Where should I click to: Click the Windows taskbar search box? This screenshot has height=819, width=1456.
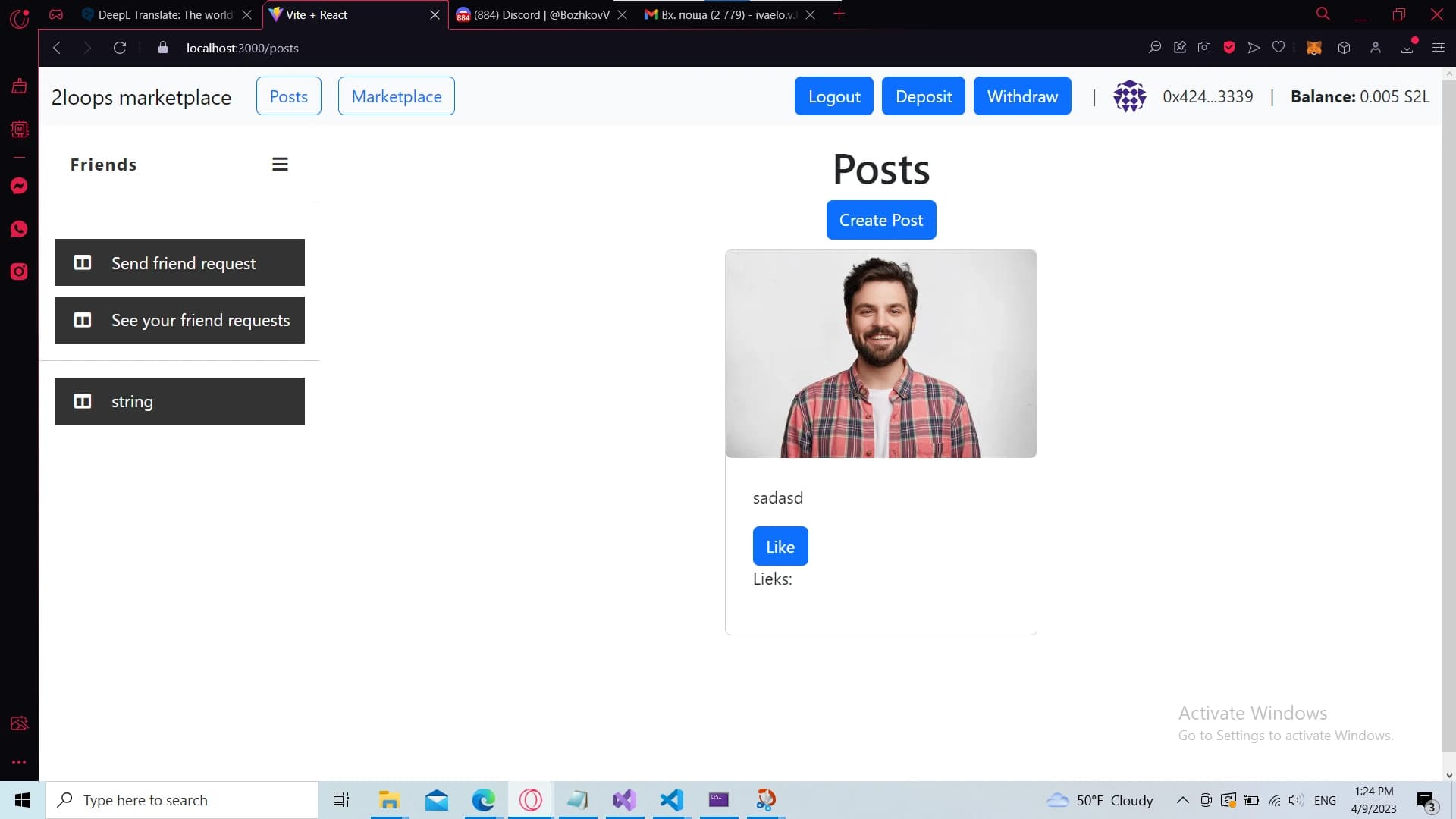coord(182,800)
